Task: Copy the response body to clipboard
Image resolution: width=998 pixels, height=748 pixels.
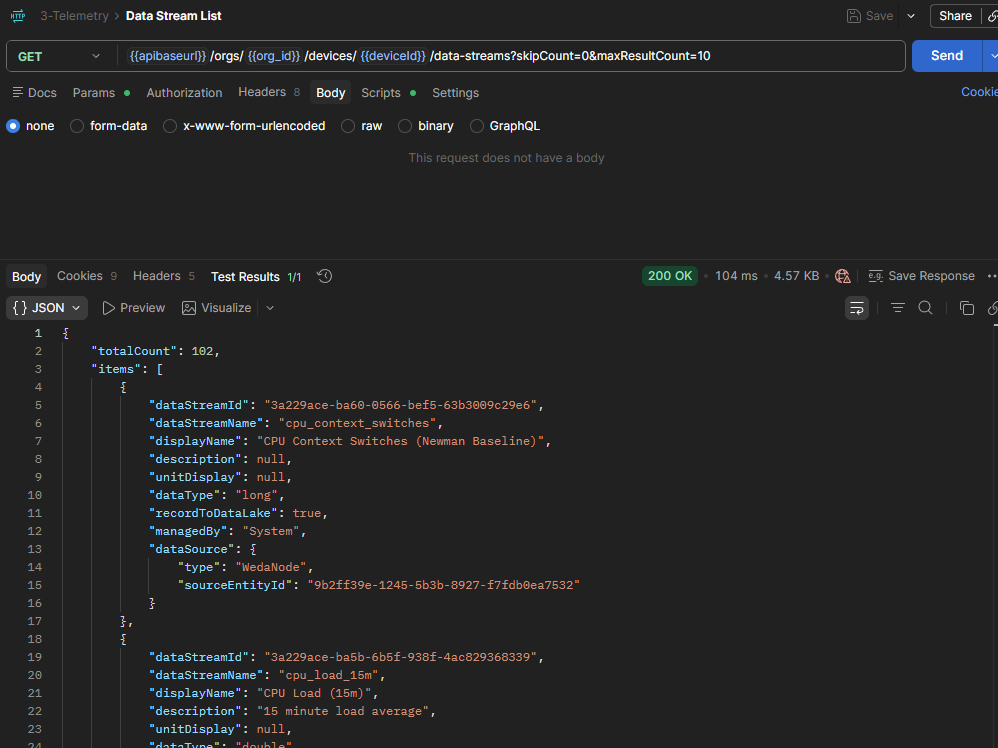Action: (966, 308)
